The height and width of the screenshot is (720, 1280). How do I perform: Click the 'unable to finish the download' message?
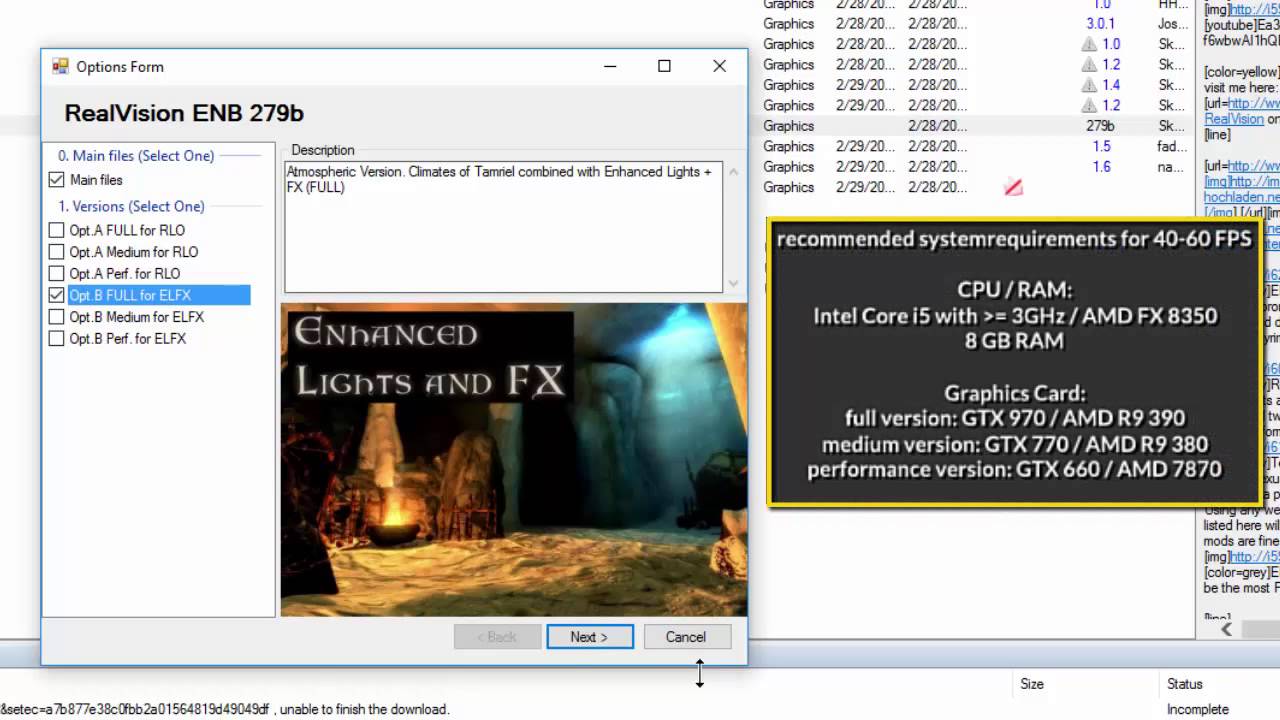[364, 709]
